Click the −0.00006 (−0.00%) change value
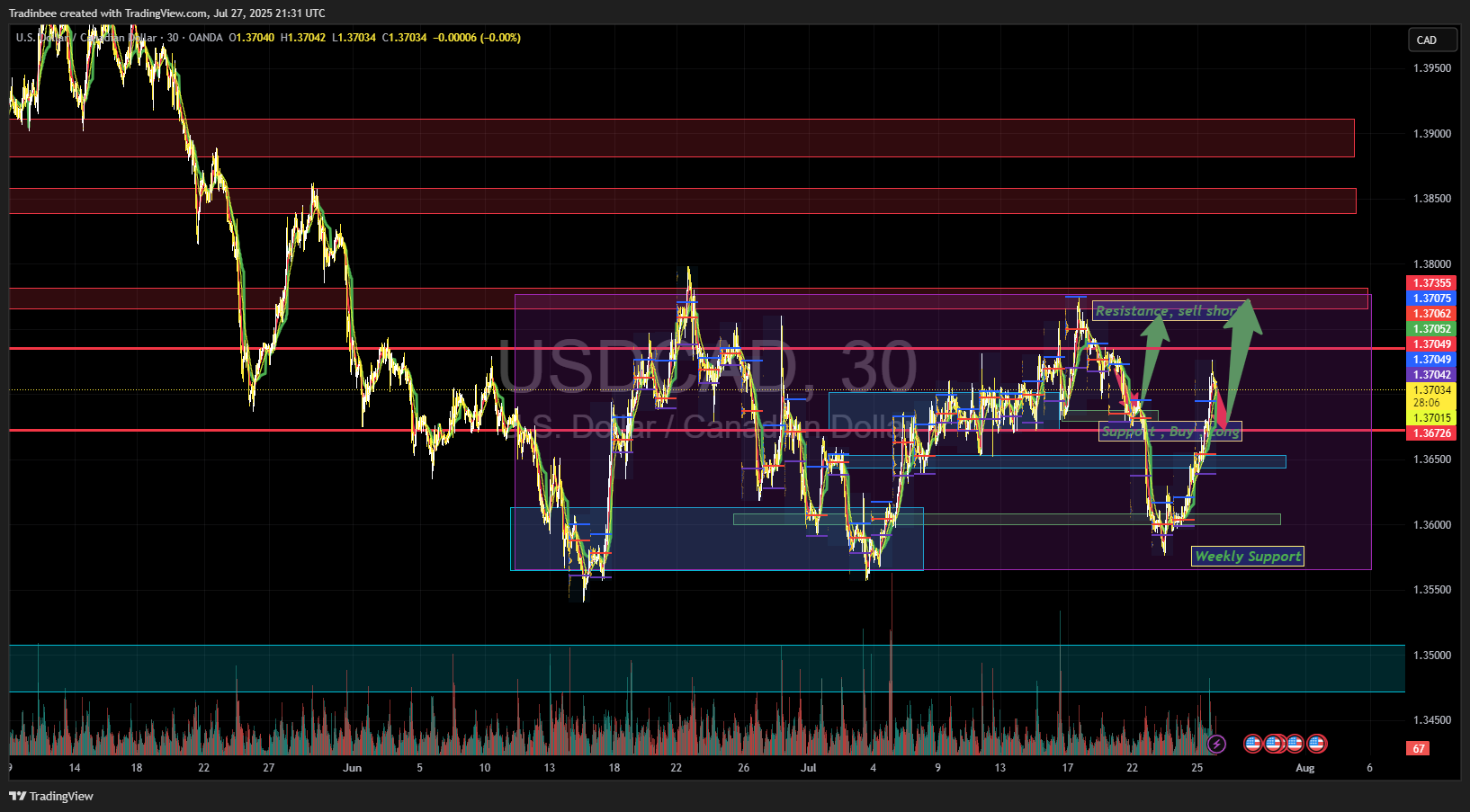Viewport: 1470px width, 812px height. point(477,38)
